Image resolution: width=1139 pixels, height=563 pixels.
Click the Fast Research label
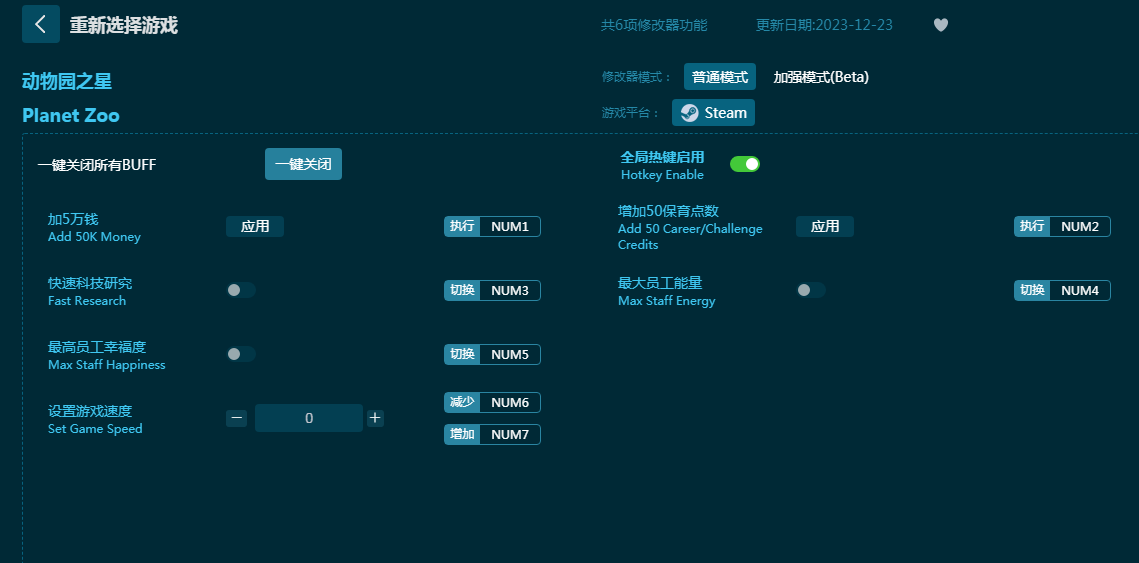click(x=87, y=301)
